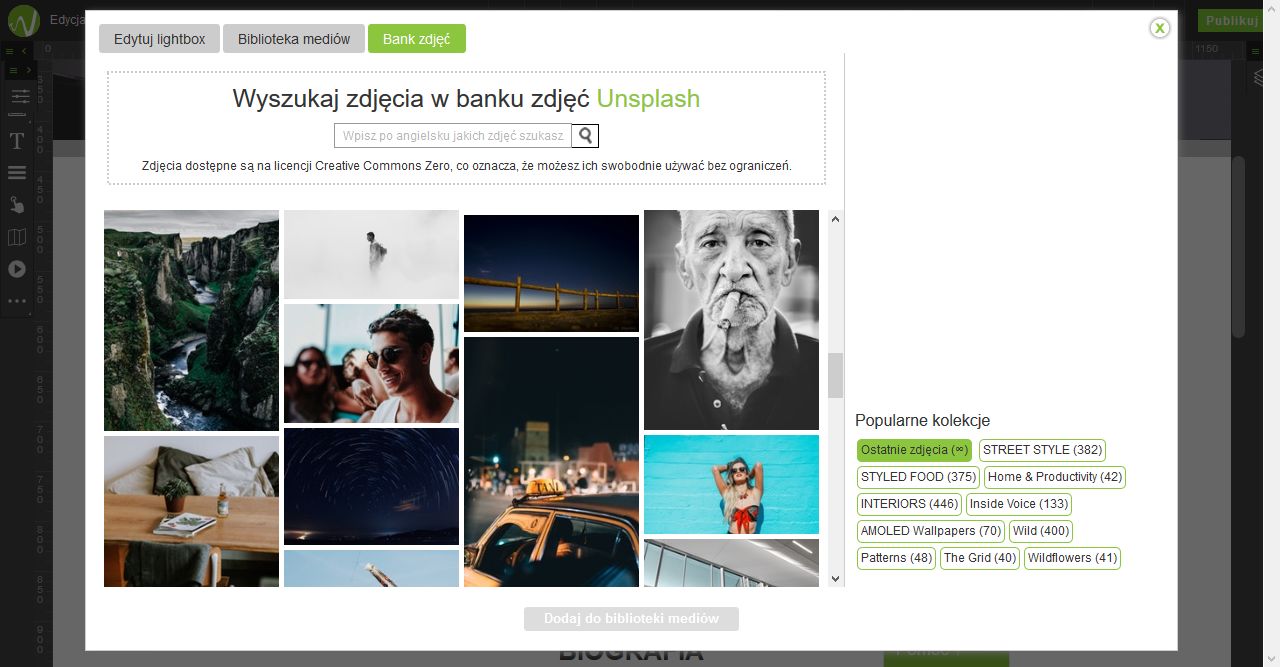Viewport: 1280px width, 667px height.
Task: Close the lightbox with green X
Action: click(x=1159, y=28)
